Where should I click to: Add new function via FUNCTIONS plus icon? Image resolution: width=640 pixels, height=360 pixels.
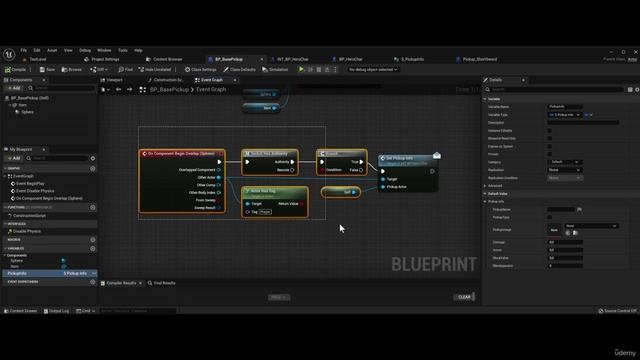coord(93,207)
